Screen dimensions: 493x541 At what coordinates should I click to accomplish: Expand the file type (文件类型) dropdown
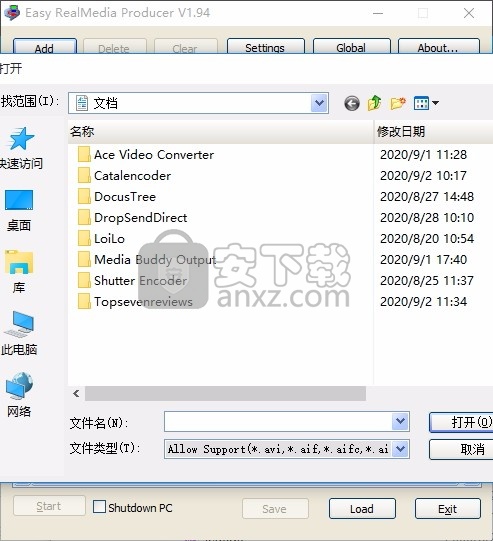tap(400, 449)
